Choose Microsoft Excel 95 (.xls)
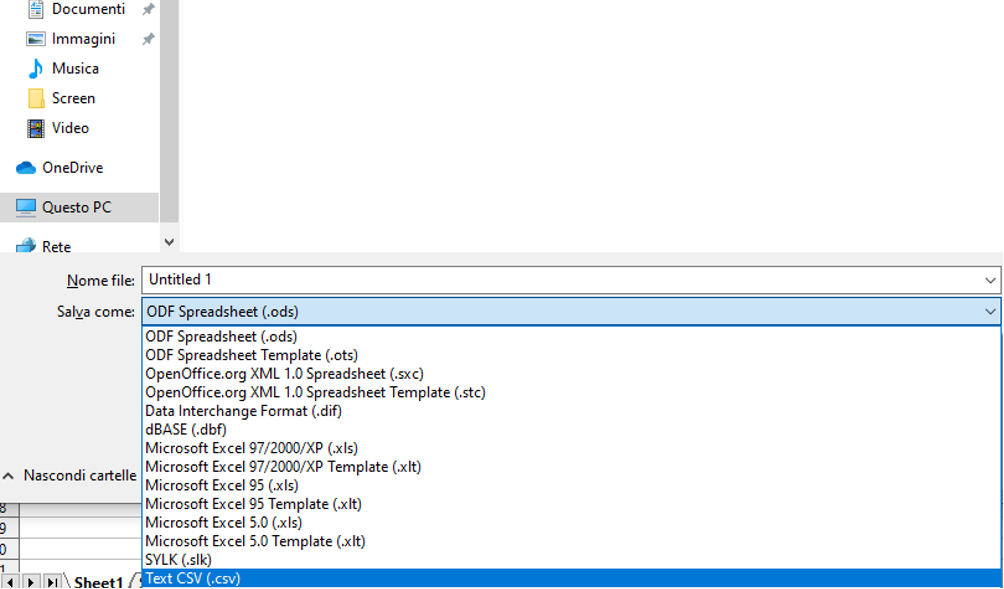This screenshot has height=589, width=1004. click(571, 485)
